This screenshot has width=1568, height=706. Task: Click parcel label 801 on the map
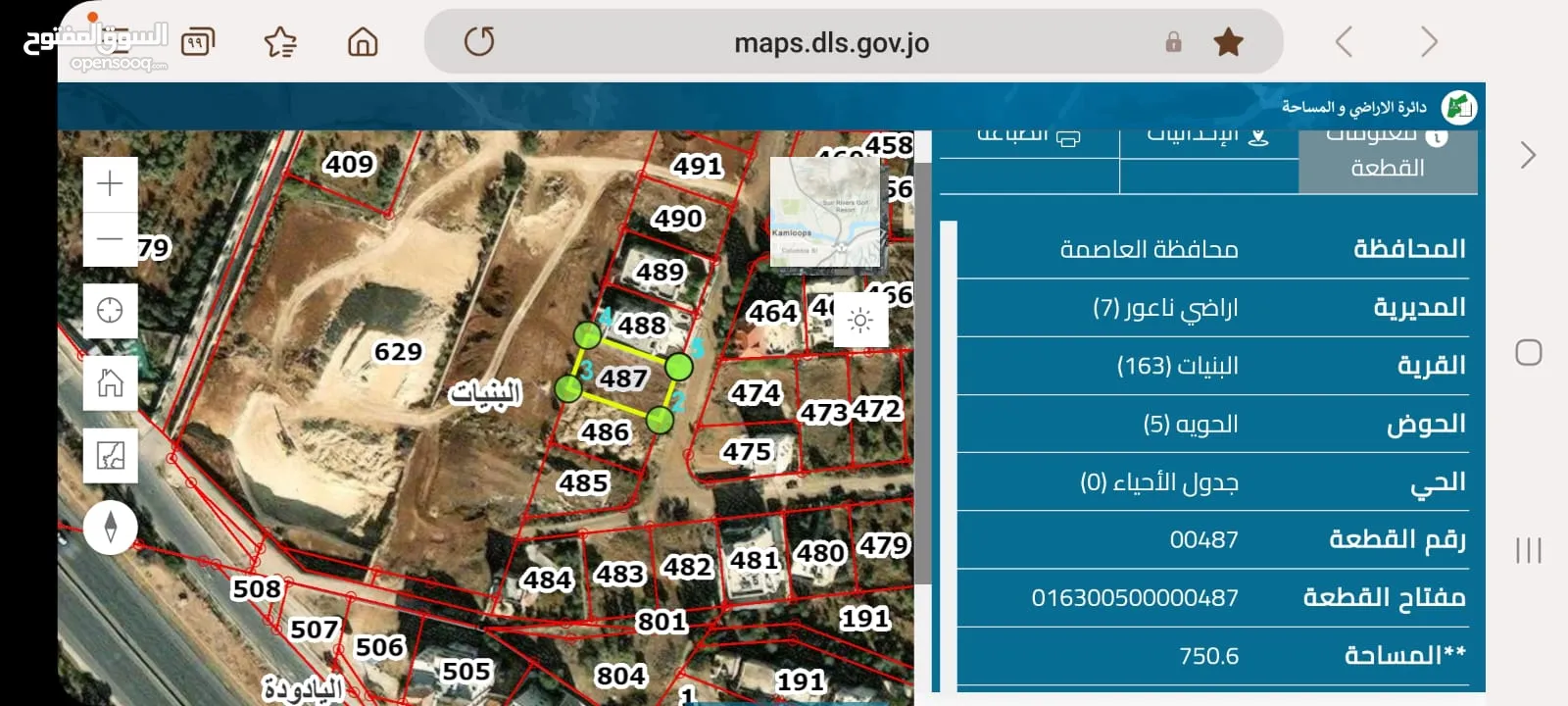[662, 621]
